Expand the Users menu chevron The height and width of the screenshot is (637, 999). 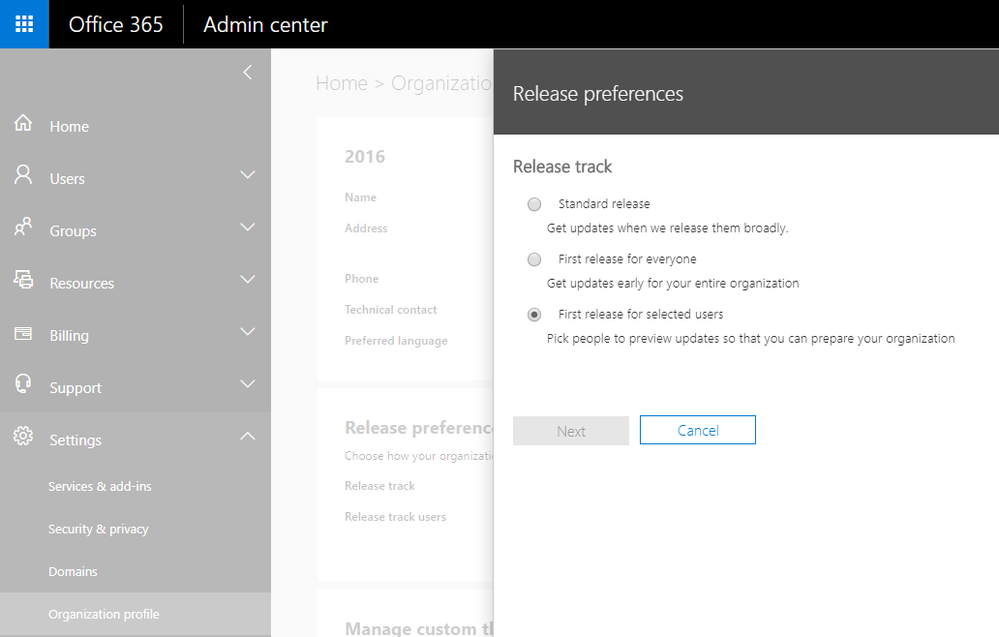pyautogui.click(x=248, y=175)
